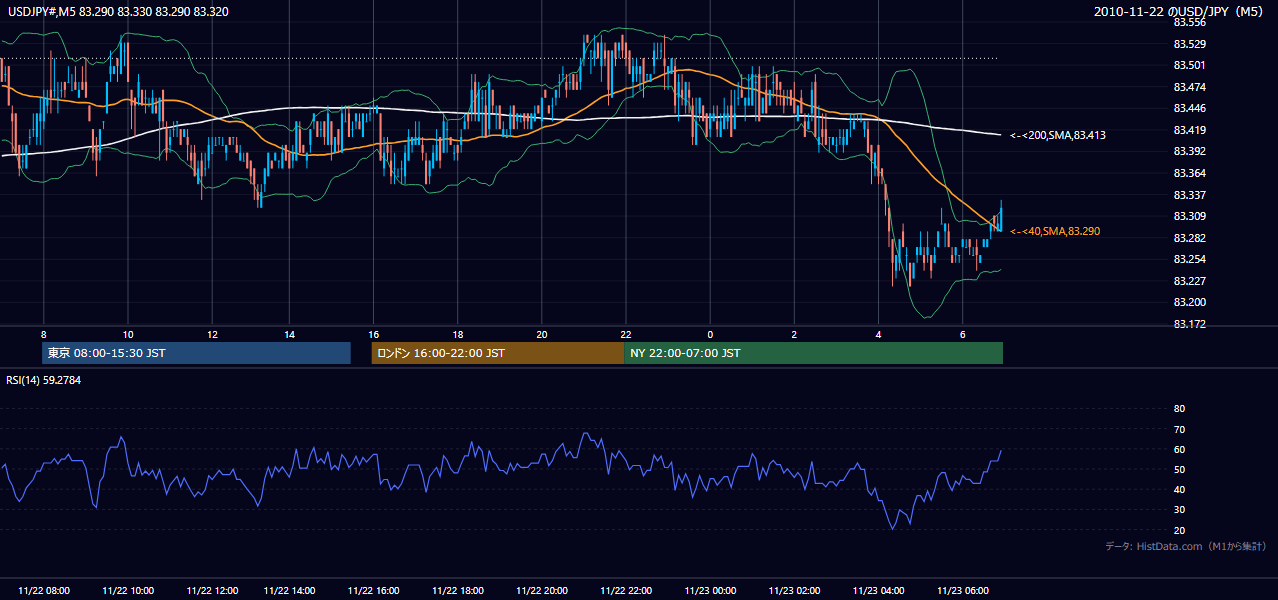The image size is (1278, 600).
Task: Click hour marker 16 under price chart
Action: 373,334
